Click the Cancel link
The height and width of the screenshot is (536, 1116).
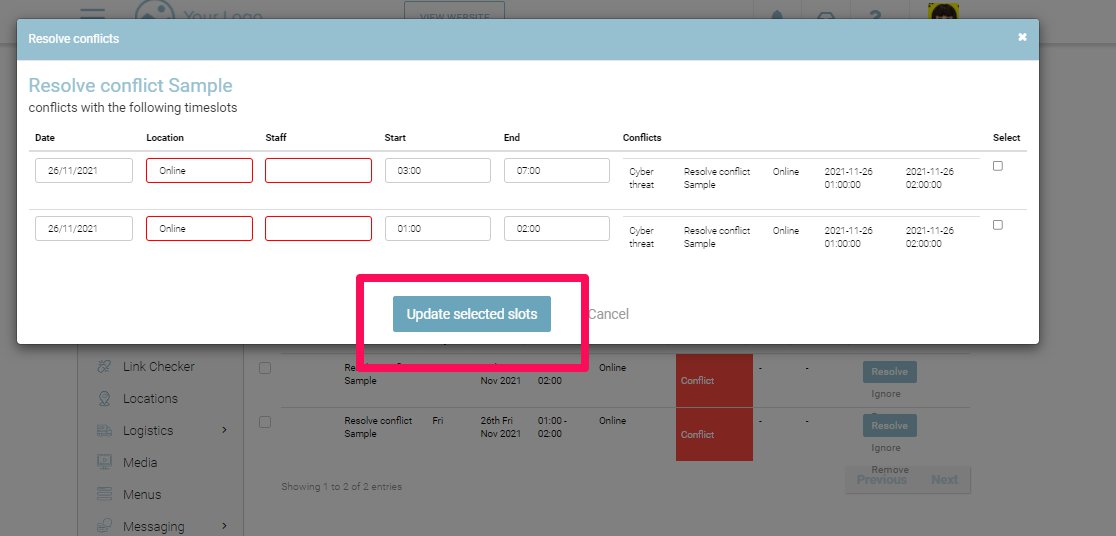pos(608,314)
